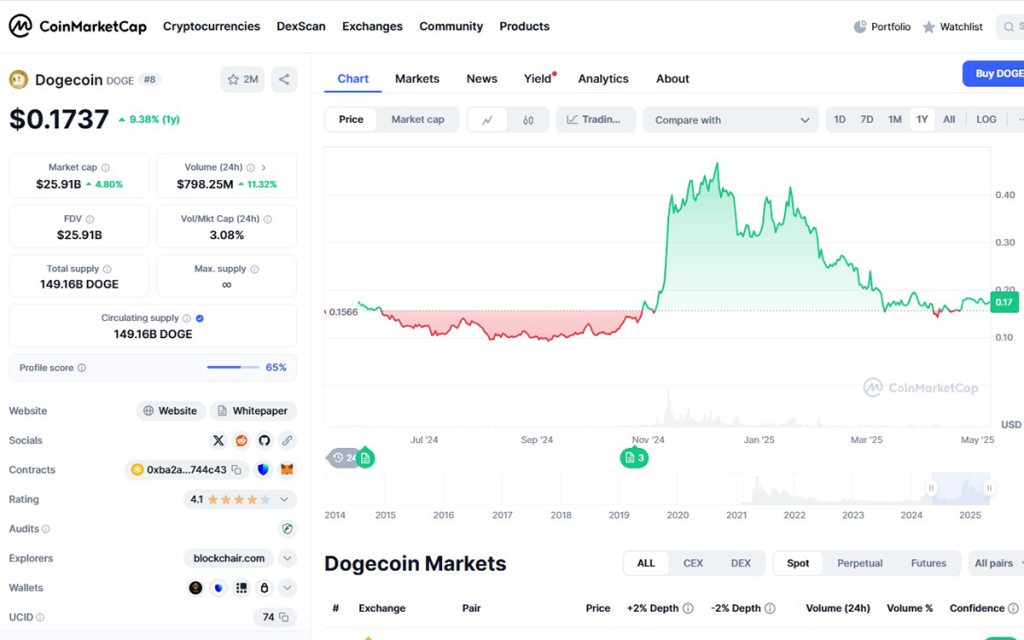
Task: Select Price chart mode
Action: coord(351,120)
